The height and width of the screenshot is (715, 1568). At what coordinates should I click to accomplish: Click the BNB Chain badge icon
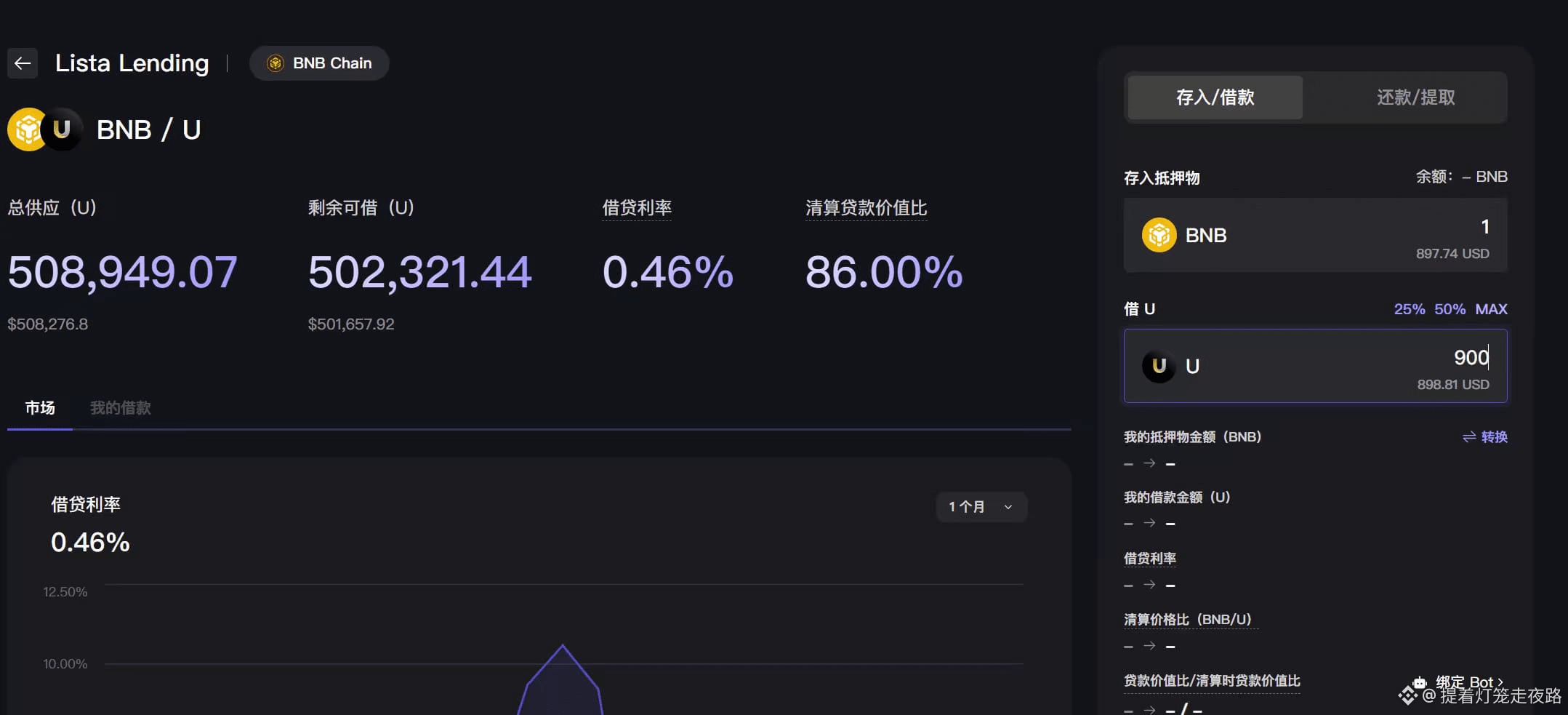(x=275, y=63)
